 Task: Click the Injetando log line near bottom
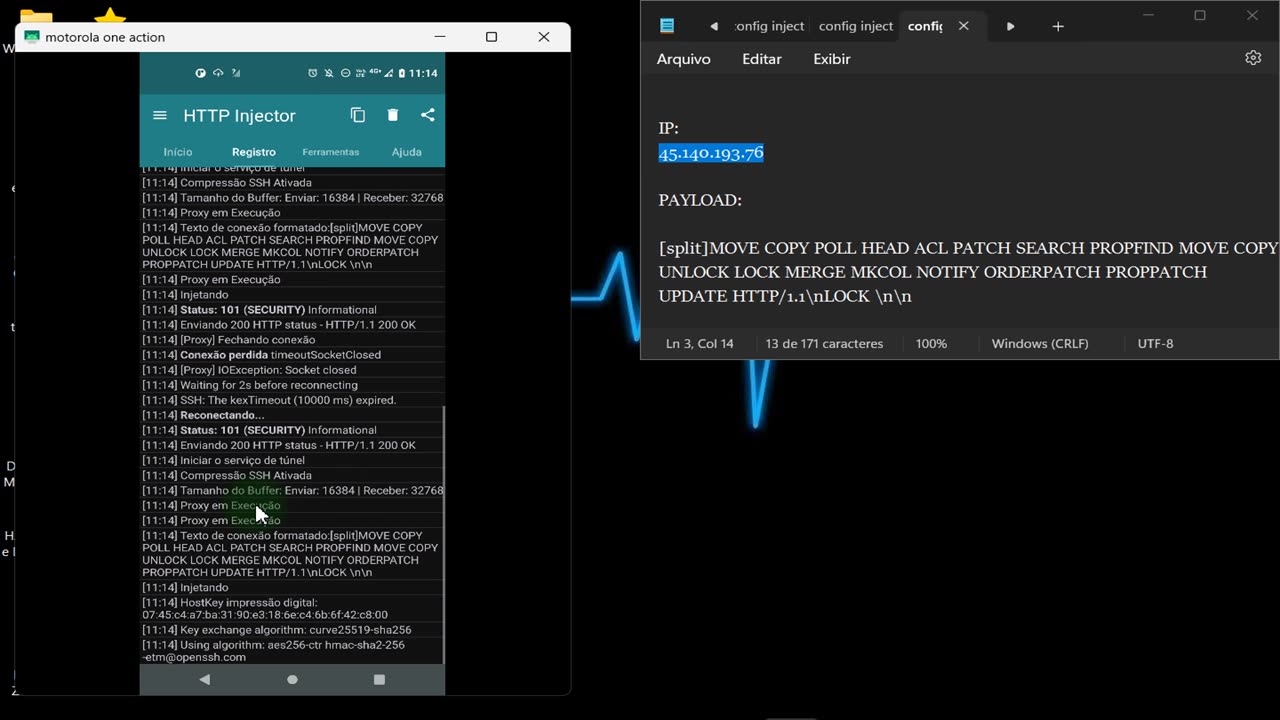point(292,588)
